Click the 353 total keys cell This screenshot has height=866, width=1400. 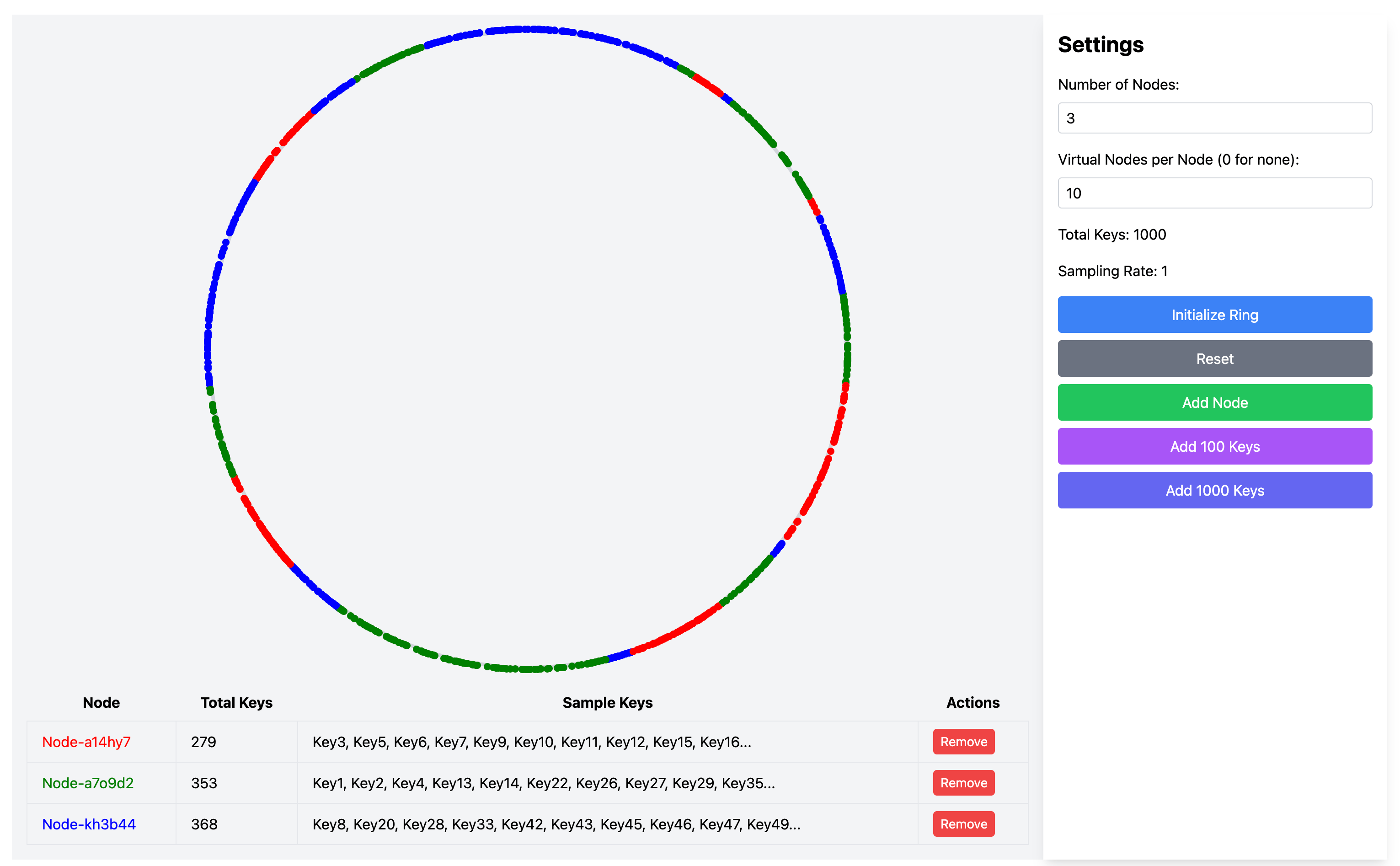pos(236,783)
